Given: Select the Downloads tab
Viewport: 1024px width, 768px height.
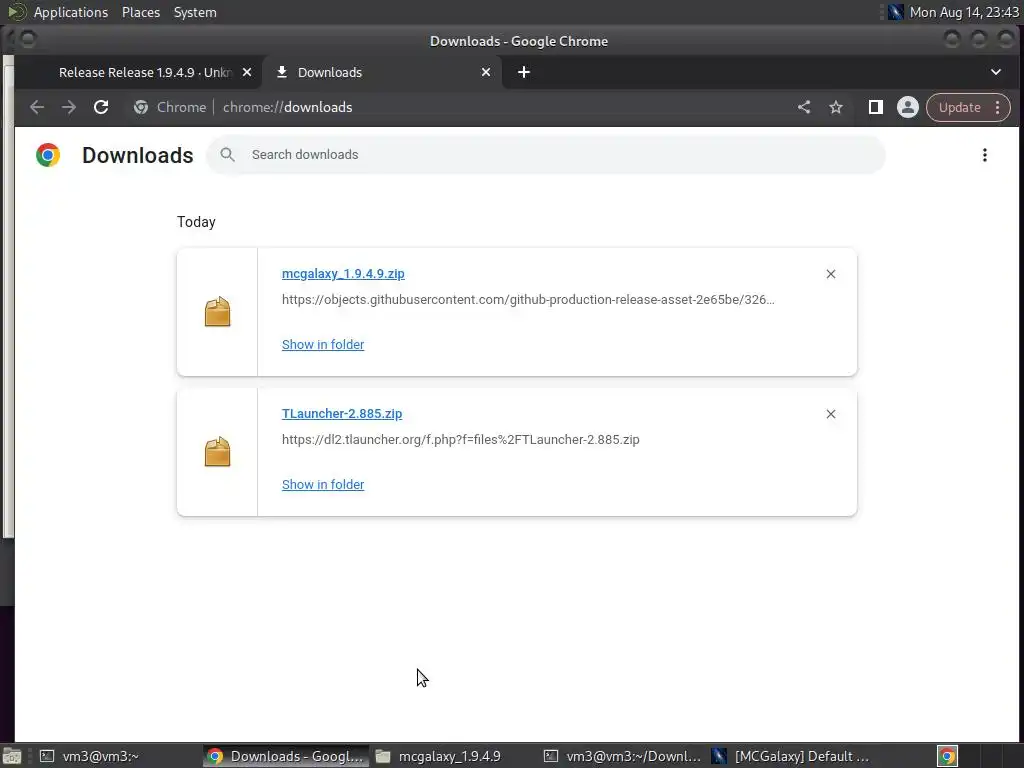Looking at the screenshot, I should tap(382, 72).
